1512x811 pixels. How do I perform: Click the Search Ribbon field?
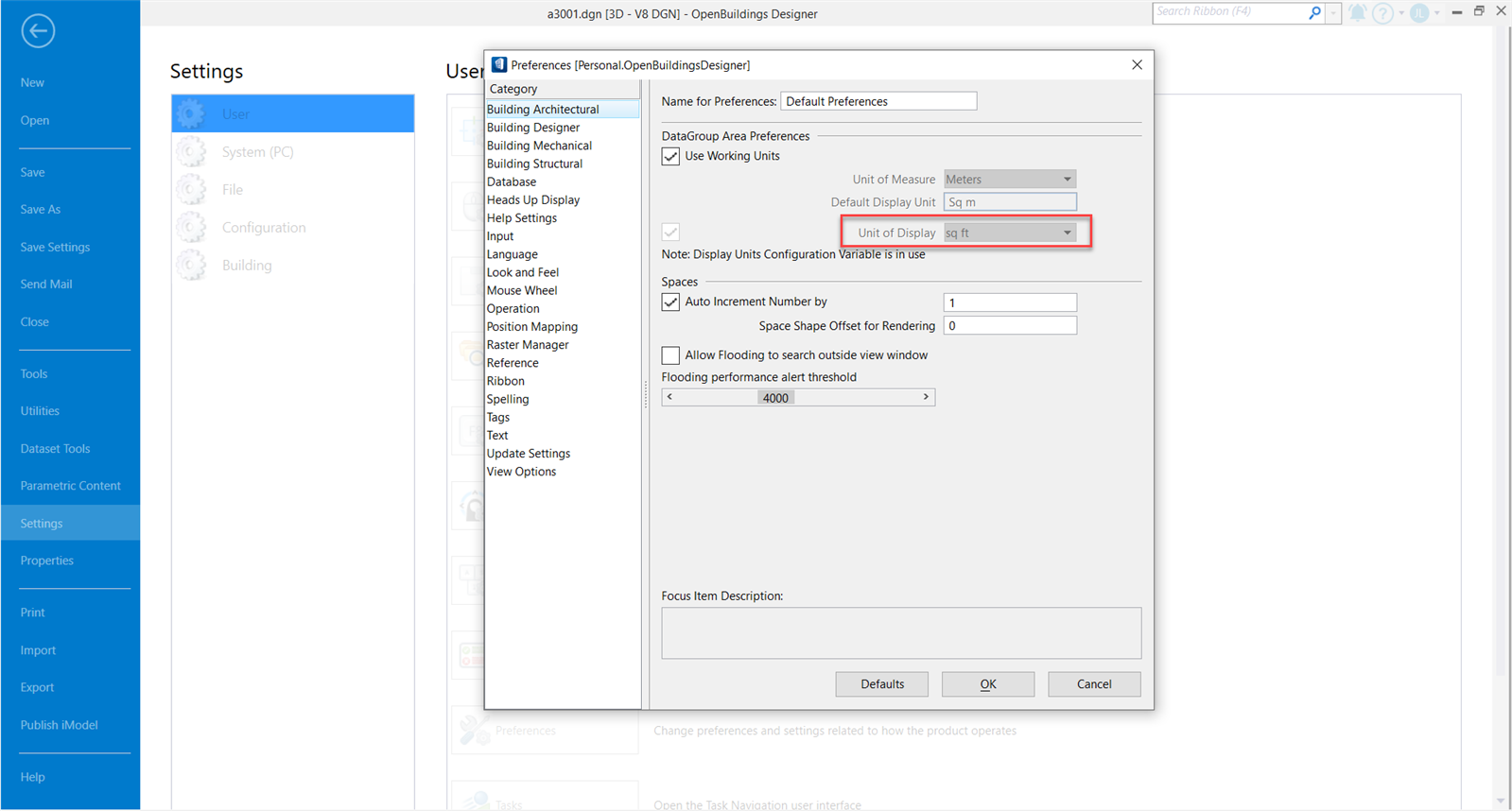(1229, 12)
